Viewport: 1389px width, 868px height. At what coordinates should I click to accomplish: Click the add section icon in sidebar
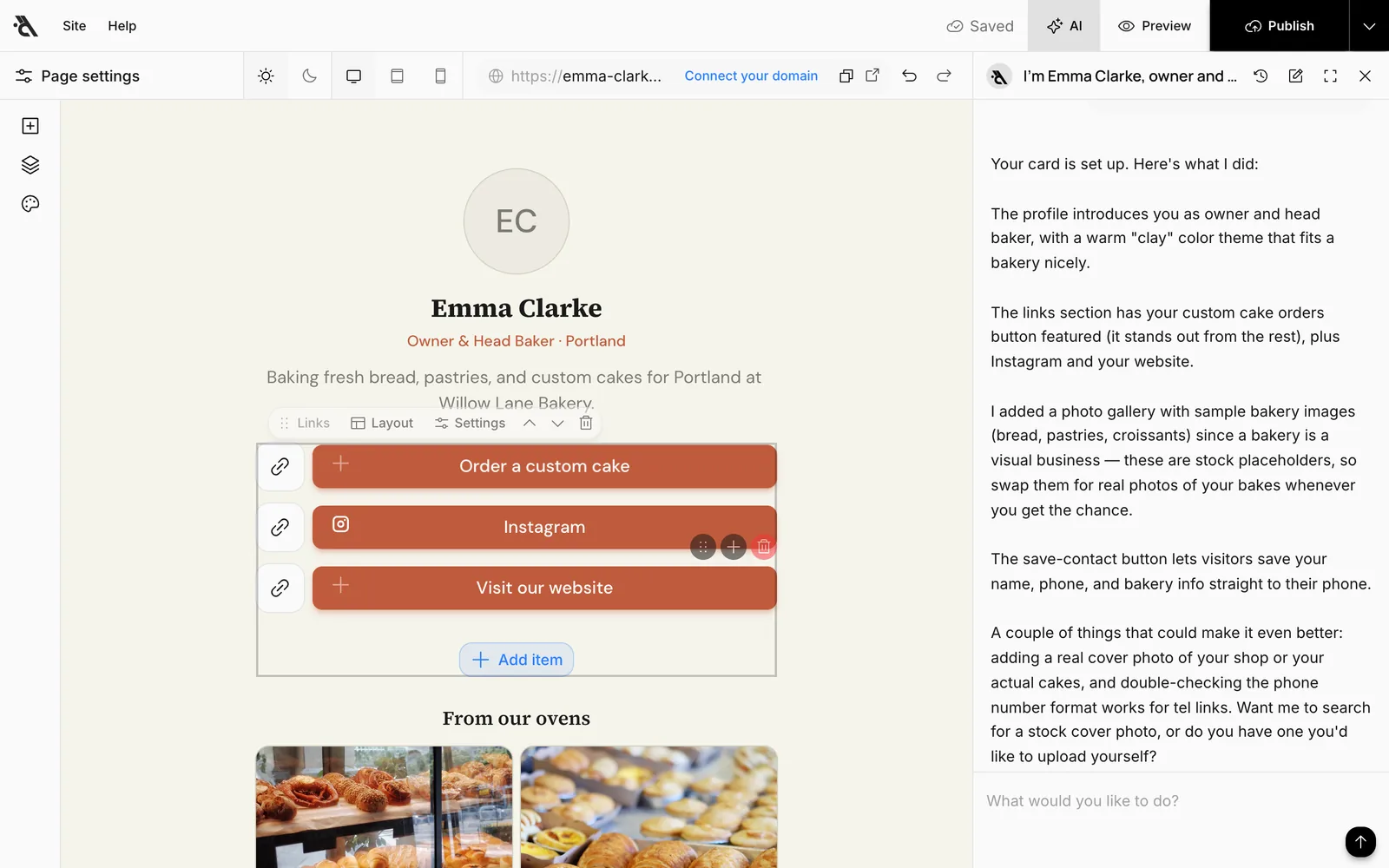30,126
